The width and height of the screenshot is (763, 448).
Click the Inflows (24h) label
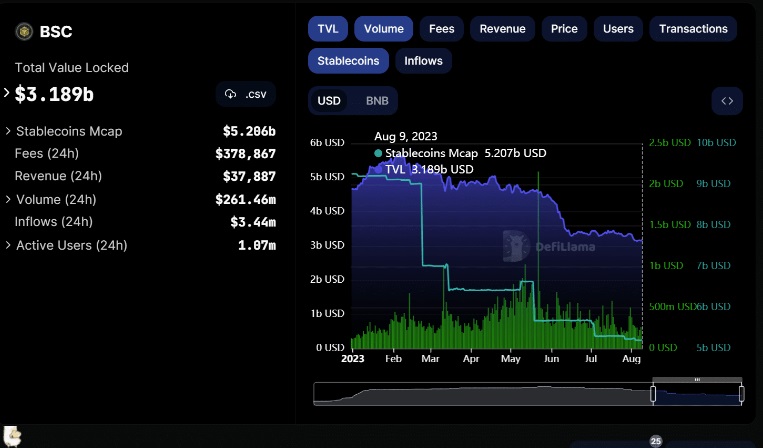(54, 221)
